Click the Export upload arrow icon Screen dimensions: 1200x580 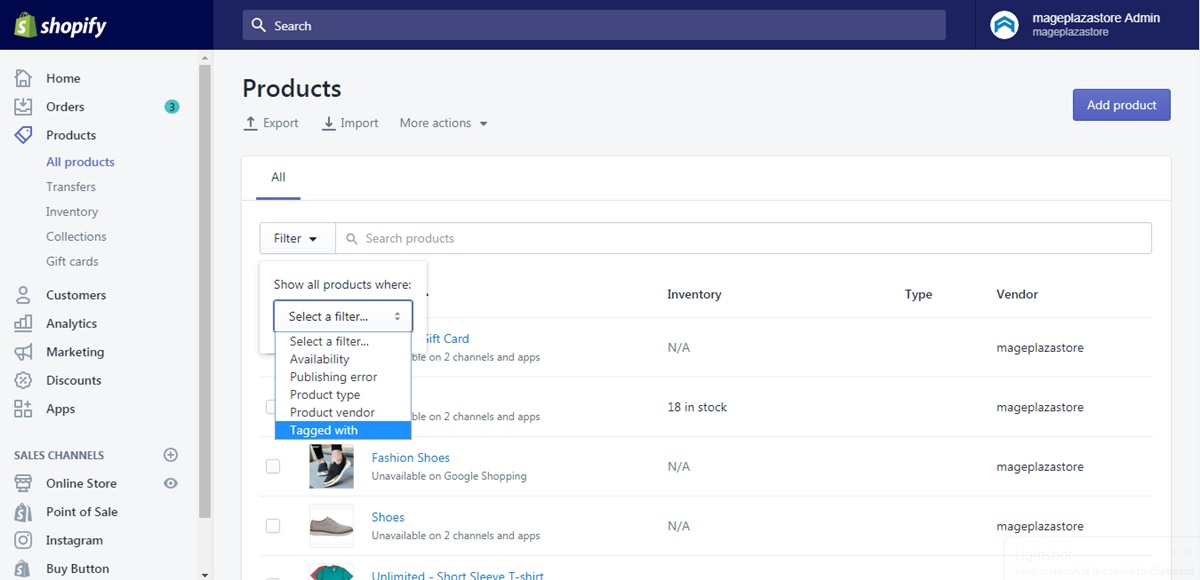(251, 123)
